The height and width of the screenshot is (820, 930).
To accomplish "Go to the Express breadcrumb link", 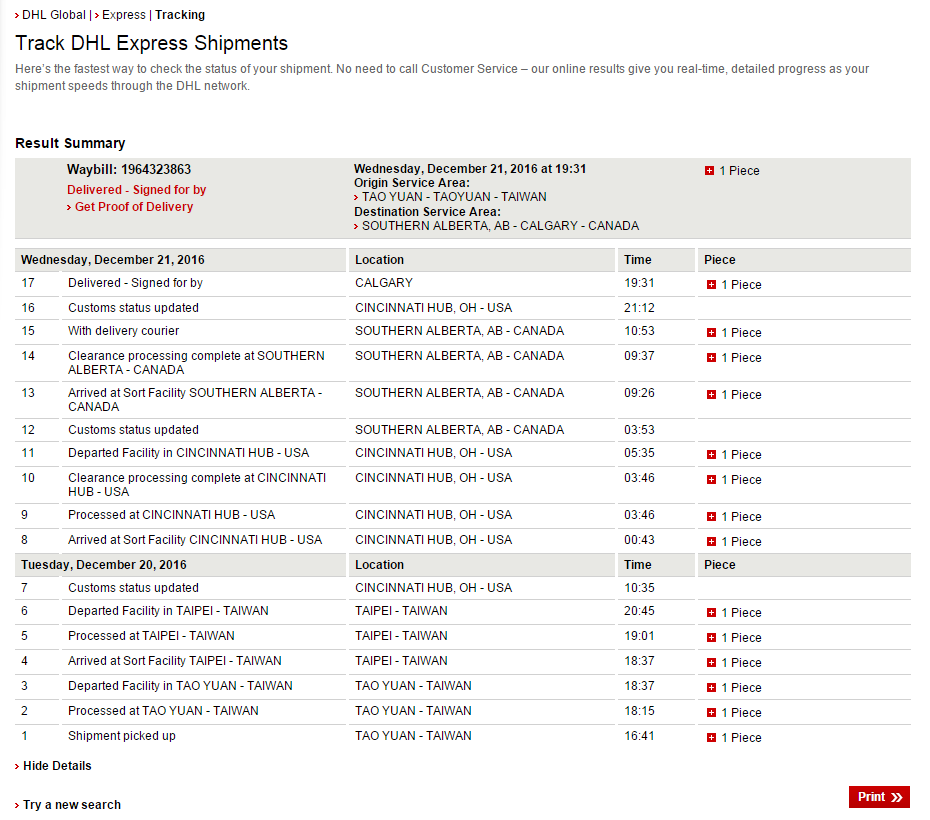I will tap(123, 15).
